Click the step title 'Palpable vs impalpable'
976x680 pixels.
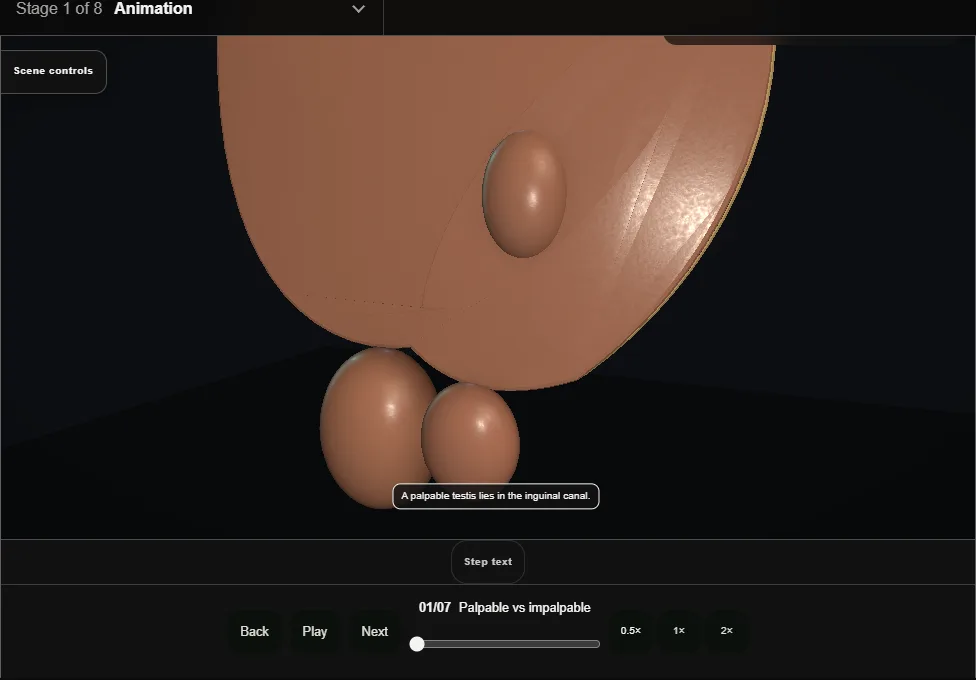525,608
